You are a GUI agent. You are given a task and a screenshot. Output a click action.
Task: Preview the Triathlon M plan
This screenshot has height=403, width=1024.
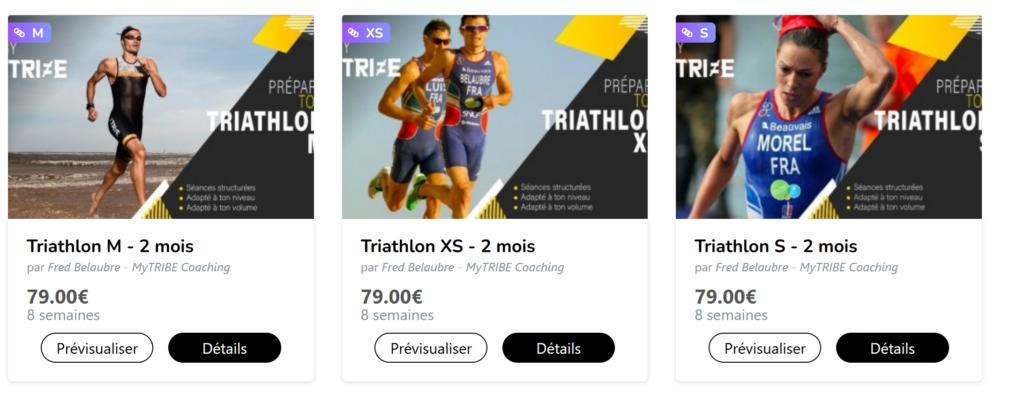tap(97, 348)
